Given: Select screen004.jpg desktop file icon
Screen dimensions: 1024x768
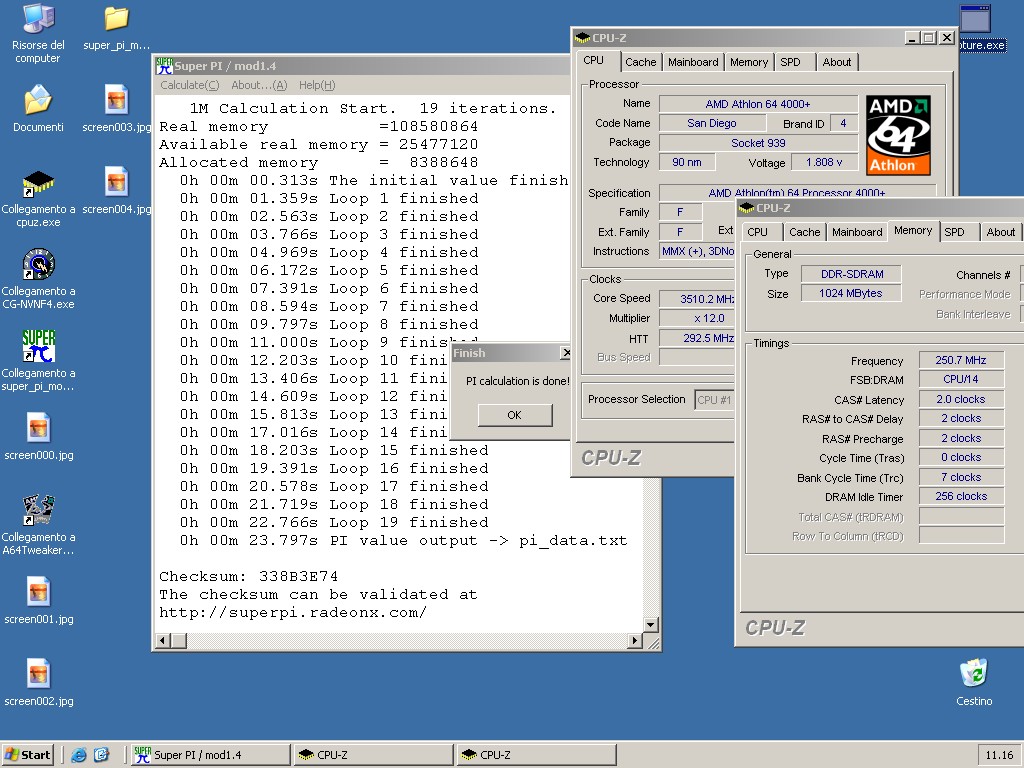Looking at the screenshot, I should (116, 182).
